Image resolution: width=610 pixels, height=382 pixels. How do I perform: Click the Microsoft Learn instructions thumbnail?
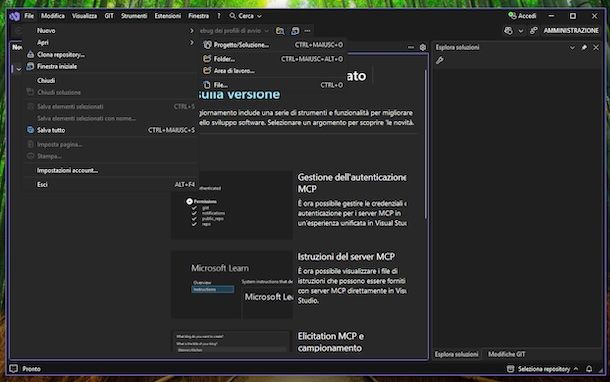(232, 285)
